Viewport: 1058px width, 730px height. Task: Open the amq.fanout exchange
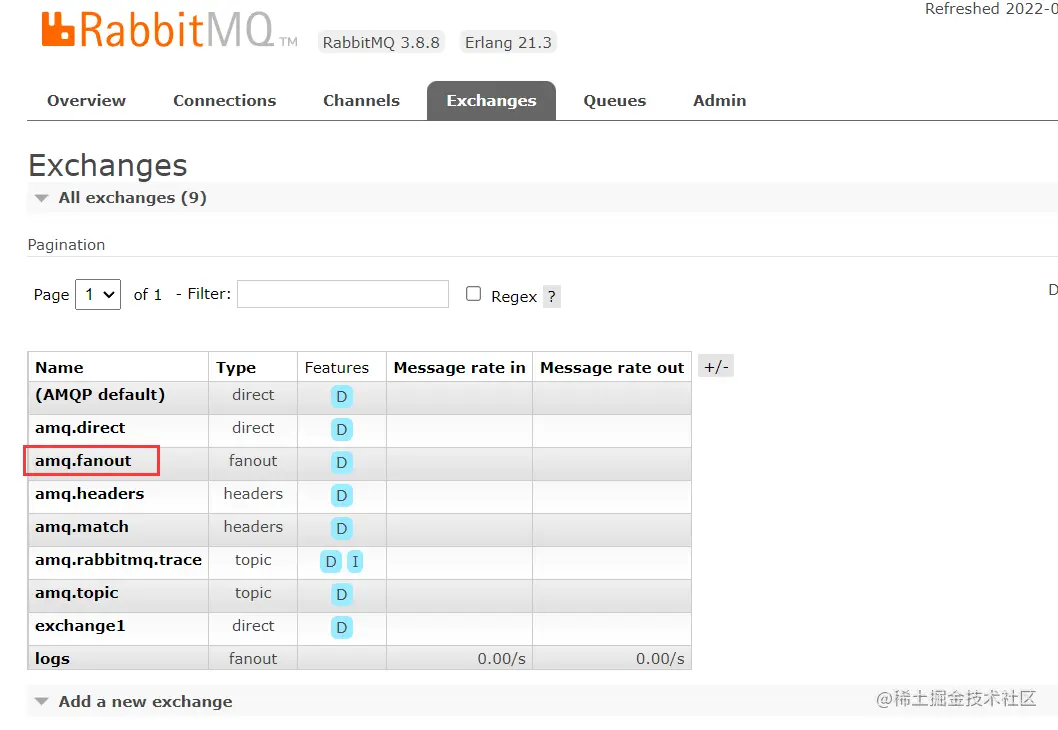coord(83,461)
